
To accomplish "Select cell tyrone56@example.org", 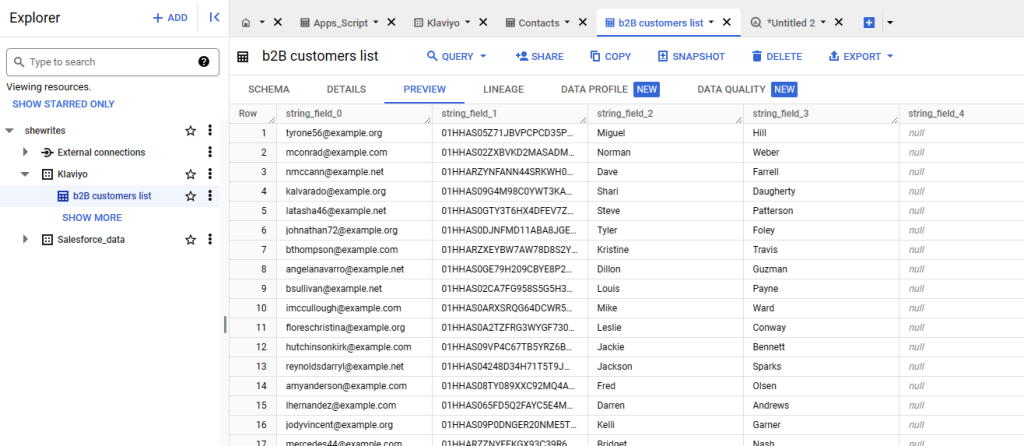I will click(355, 133).
